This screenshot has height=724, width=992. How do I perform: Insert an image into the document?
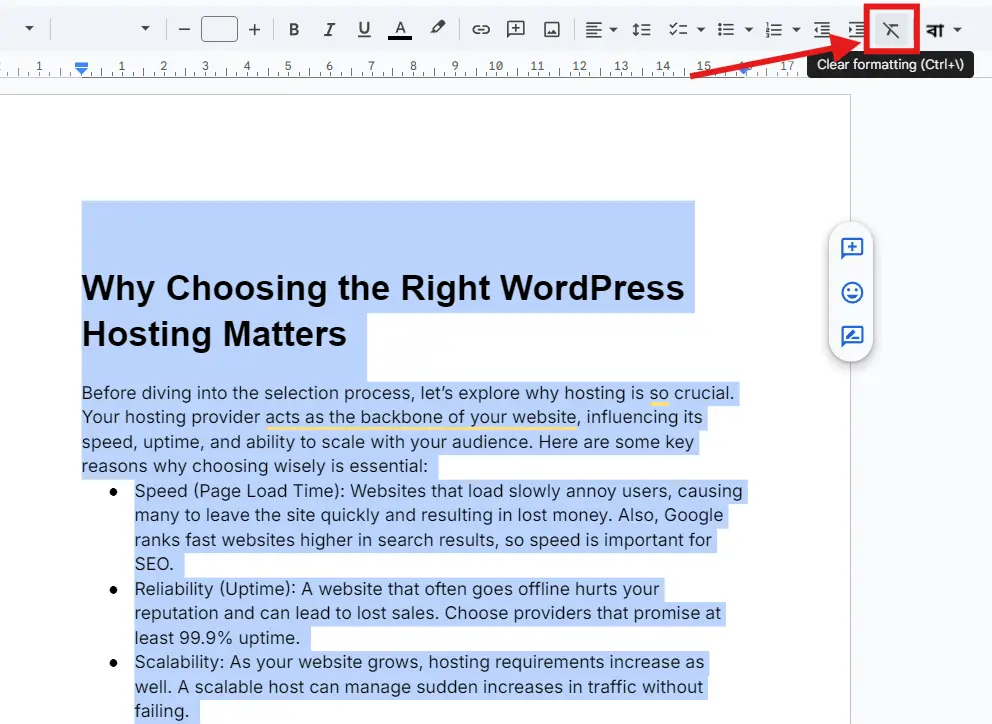[552, 29]
